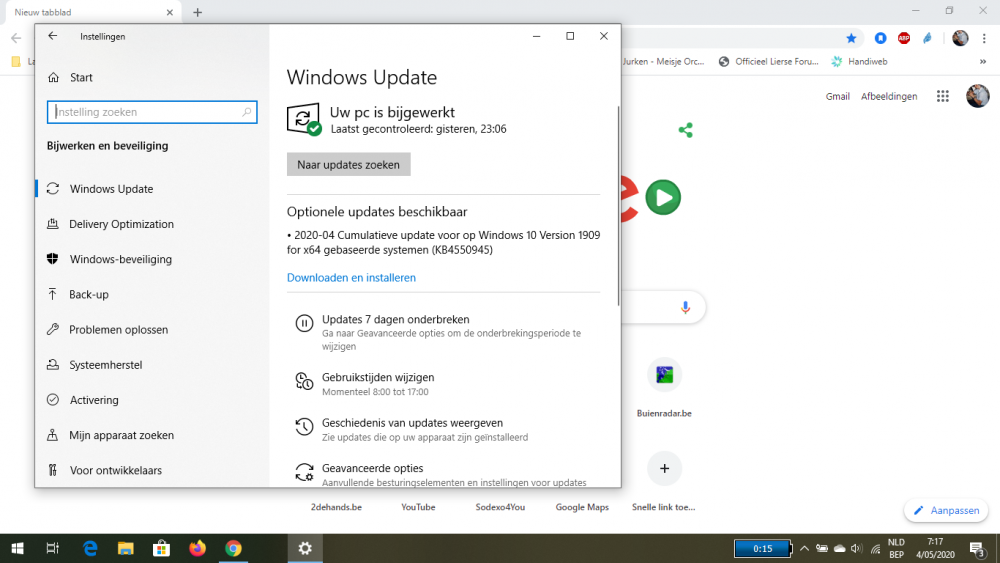Viewport: 1000px width, 563px height.
Task: Open File Explorer from the taskbar
Action: (126, 548)
